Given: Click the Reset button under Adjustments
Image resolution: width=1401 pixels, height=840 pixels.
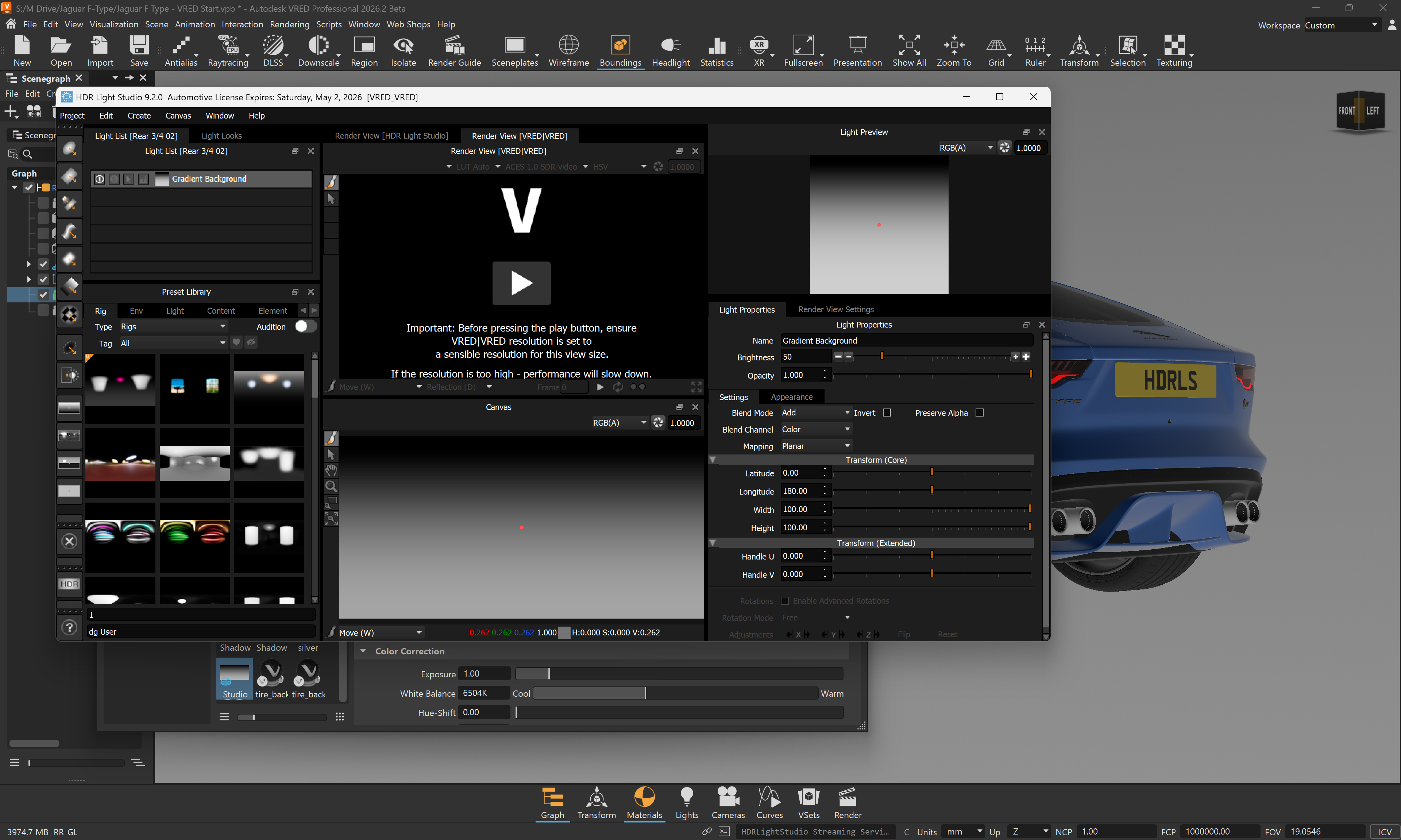Looking at the screenshot, I should click(x=947, y=634).
